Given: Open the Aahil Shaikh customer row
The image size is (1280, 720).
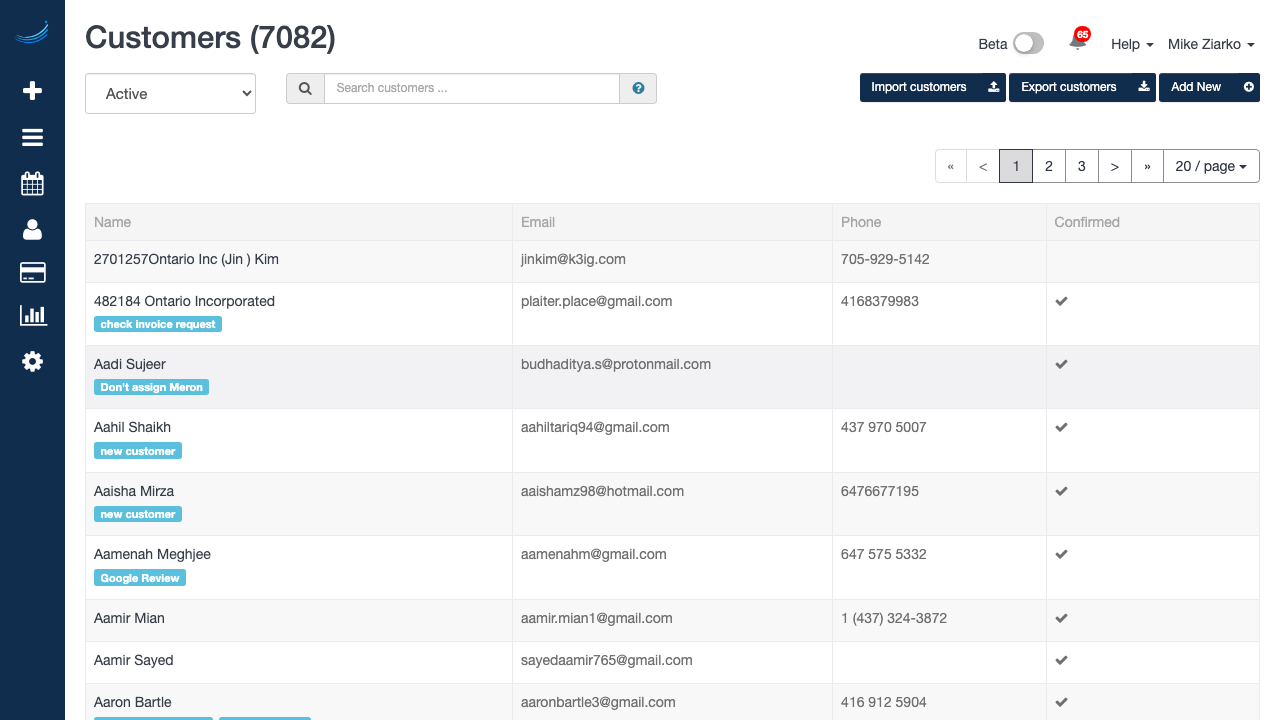Looking at the screenshot, I should (x=132, y=427).
